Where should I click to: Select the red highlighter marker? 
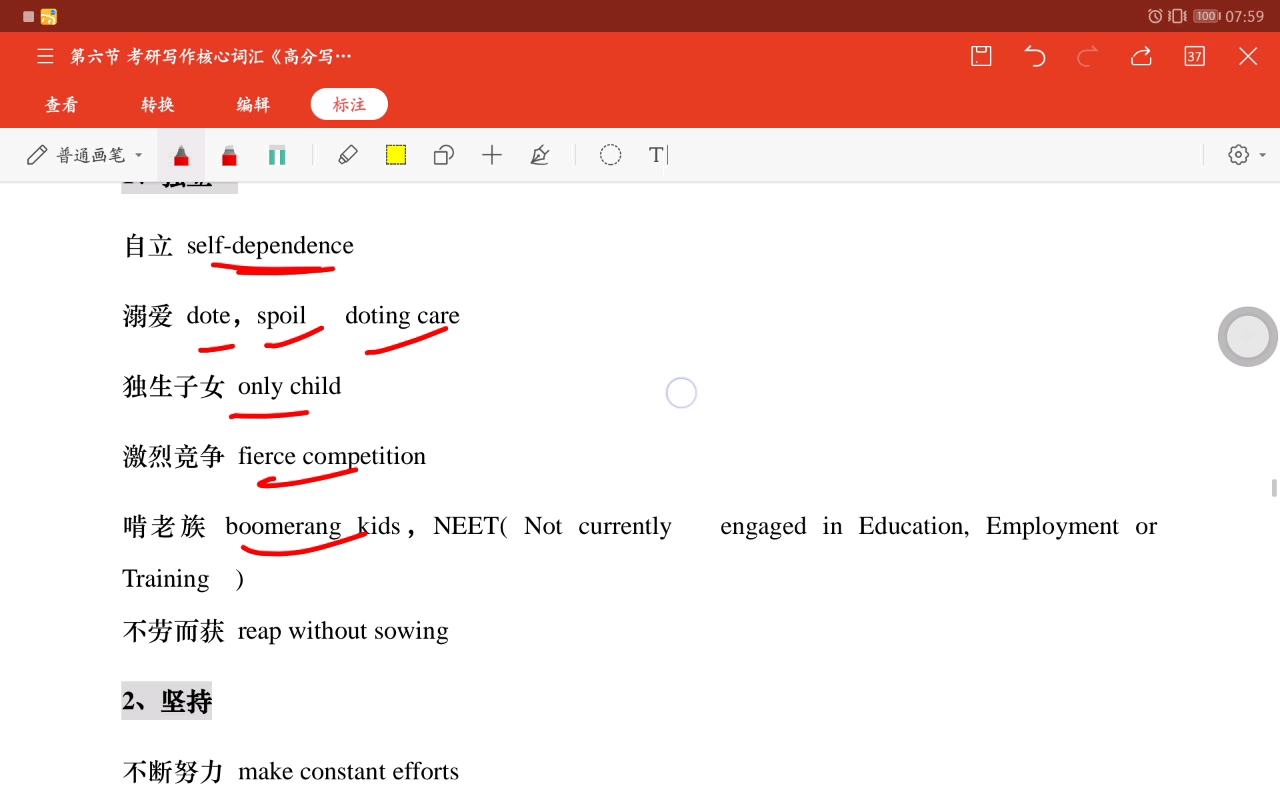[229, 155]
